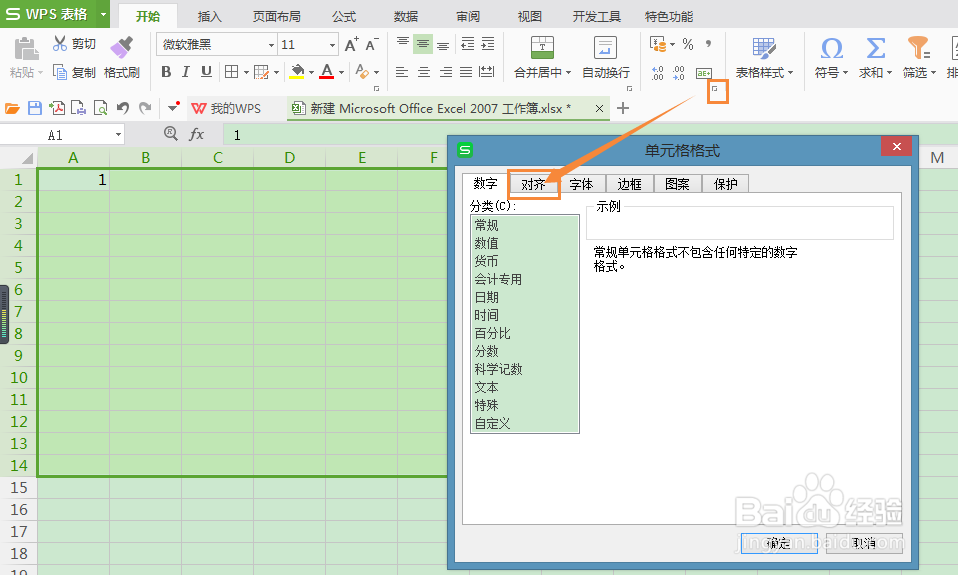
Task: Toggle bold formatting
Action: (x=166, y=72)
